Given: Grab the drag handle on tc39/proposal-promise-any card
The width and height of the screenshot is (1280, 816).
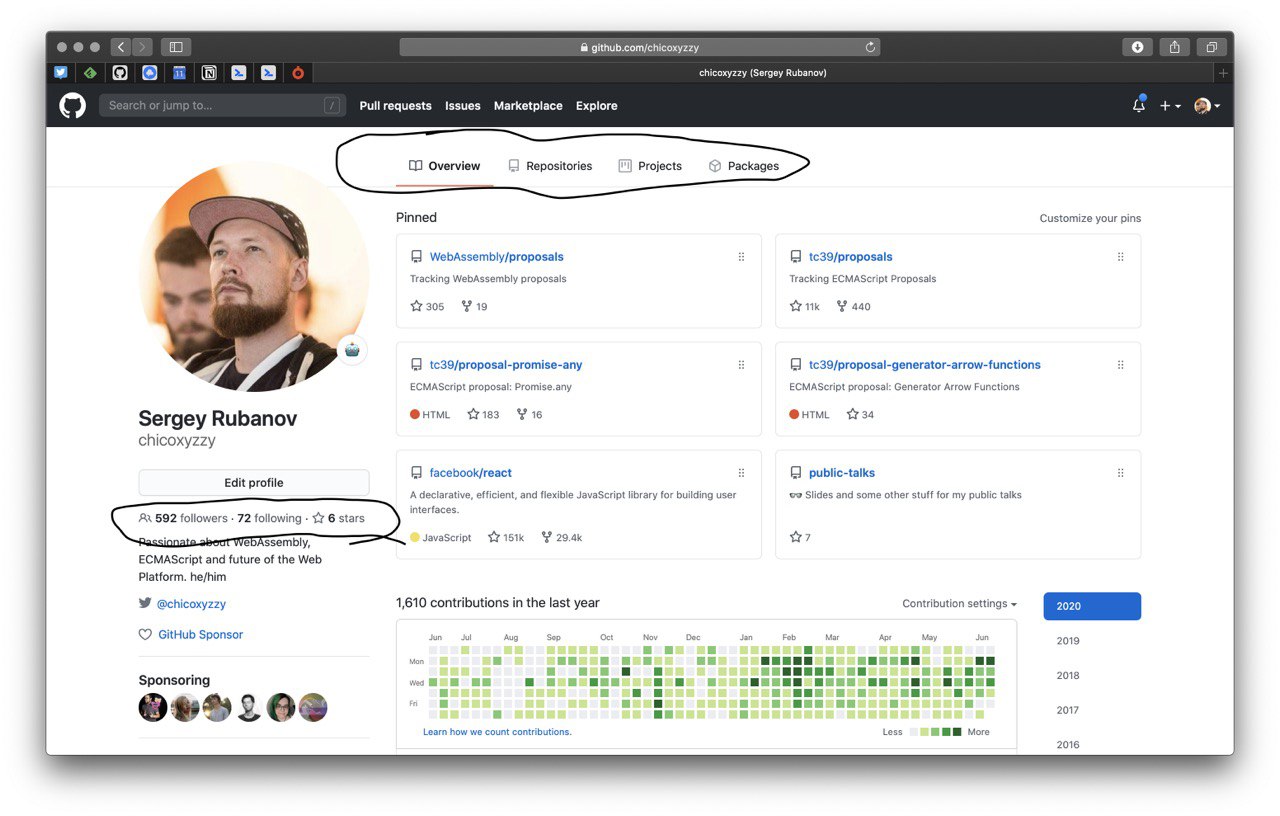Looking at the screenshot, I should point(741,365).
